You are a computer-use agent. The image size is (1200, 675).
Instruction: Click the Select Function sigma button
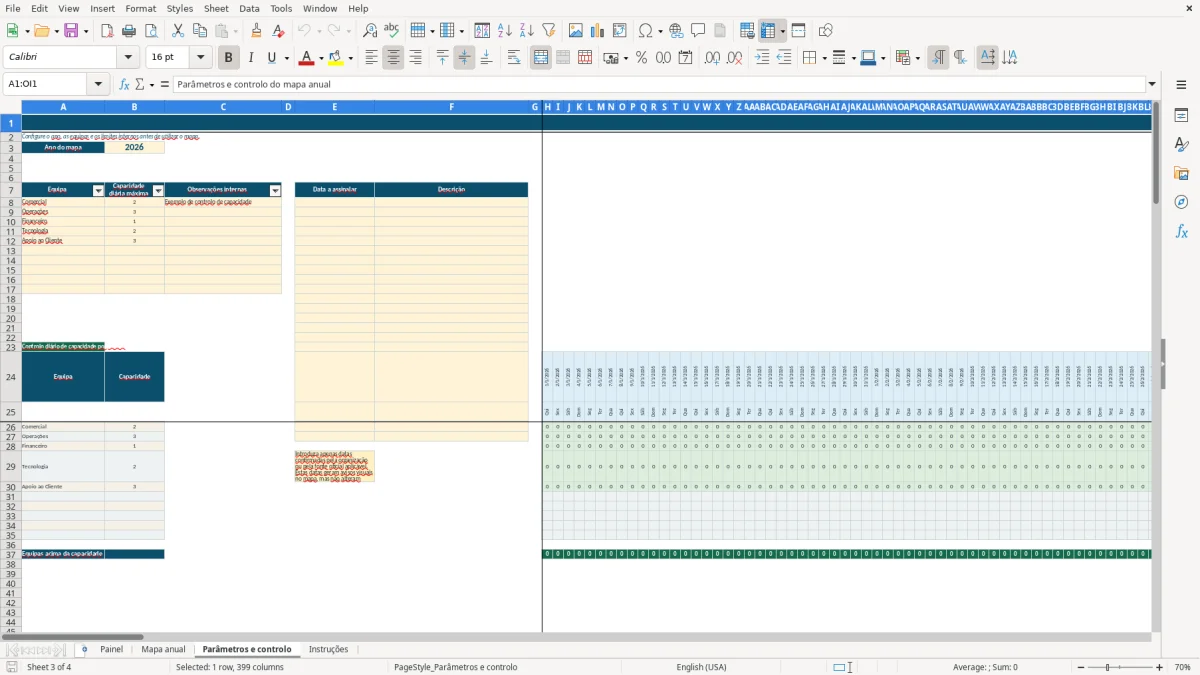click(x=140, y=84)
